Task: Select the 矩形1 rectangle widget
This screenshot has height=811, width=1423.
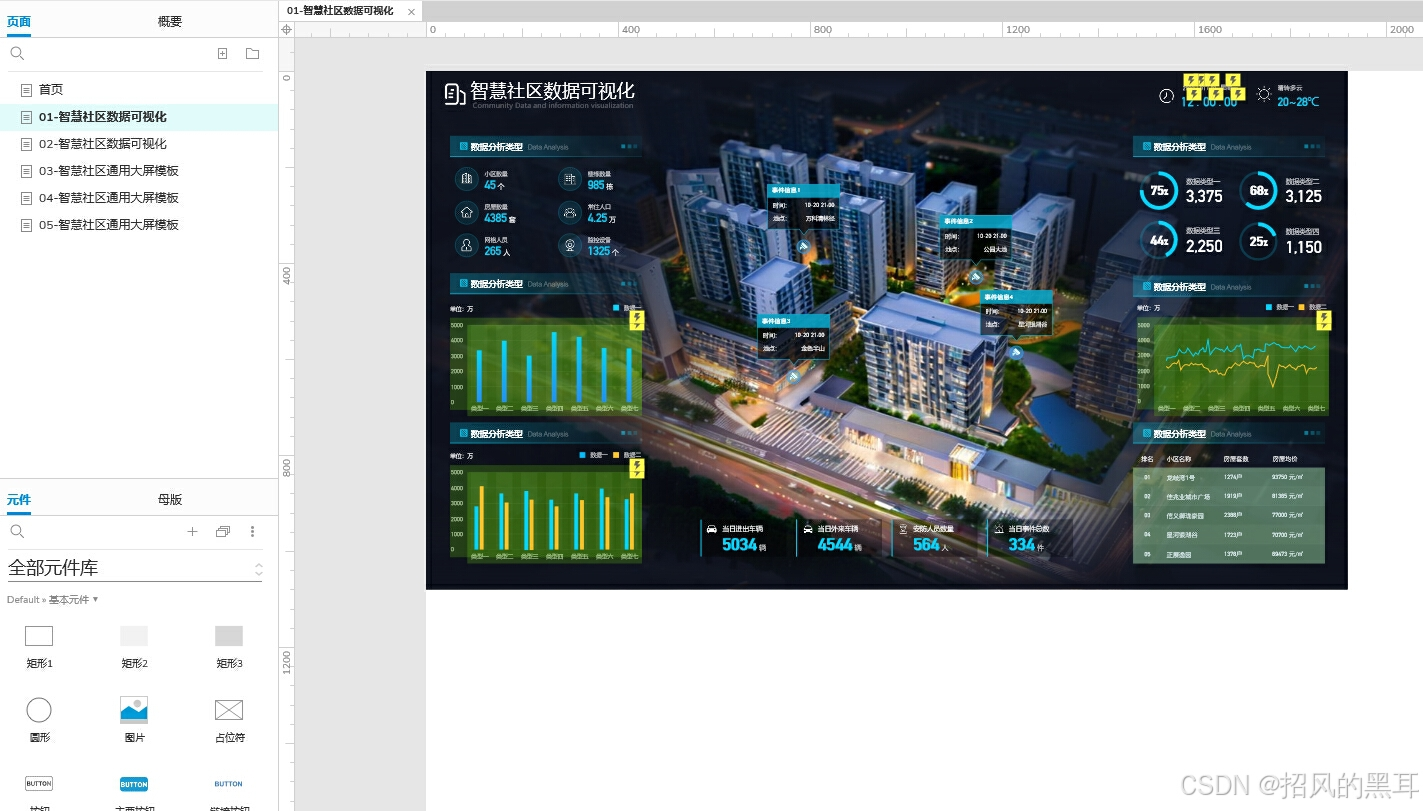Action: coord(39,636)
